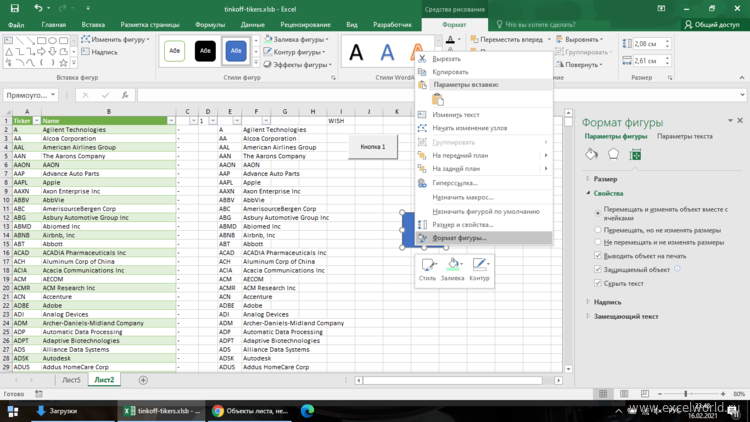The height and width of the screenshot is (422, 750).
Task: Switch to Page Layout view icon
Action: point(624,393)
